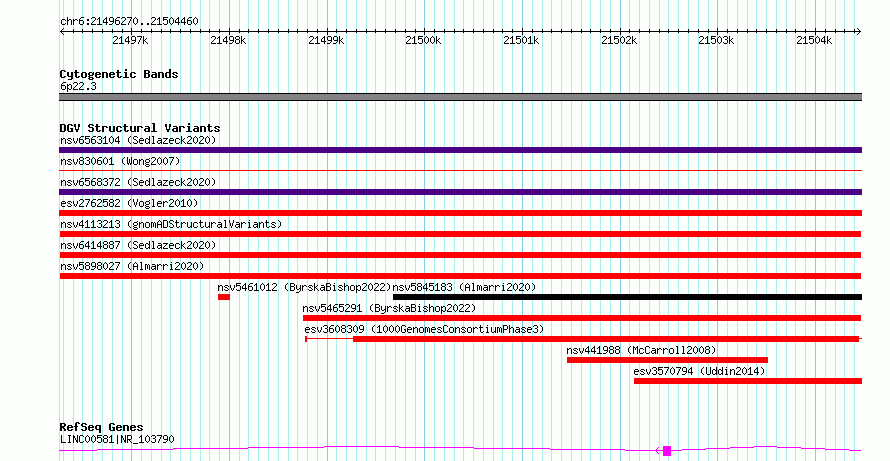Click the 21497k ruler tick label
This screenshot has height=461, width=890.
click(x=131, y=40)
